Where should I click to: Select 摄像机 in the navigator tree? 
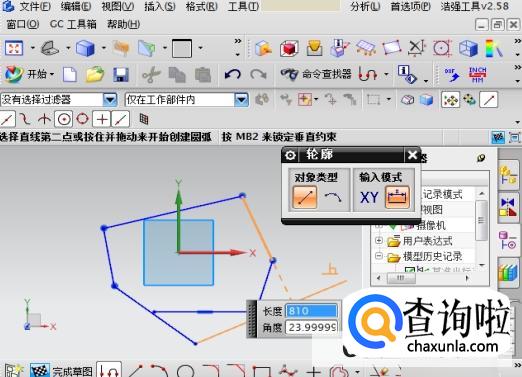(431, 226)
